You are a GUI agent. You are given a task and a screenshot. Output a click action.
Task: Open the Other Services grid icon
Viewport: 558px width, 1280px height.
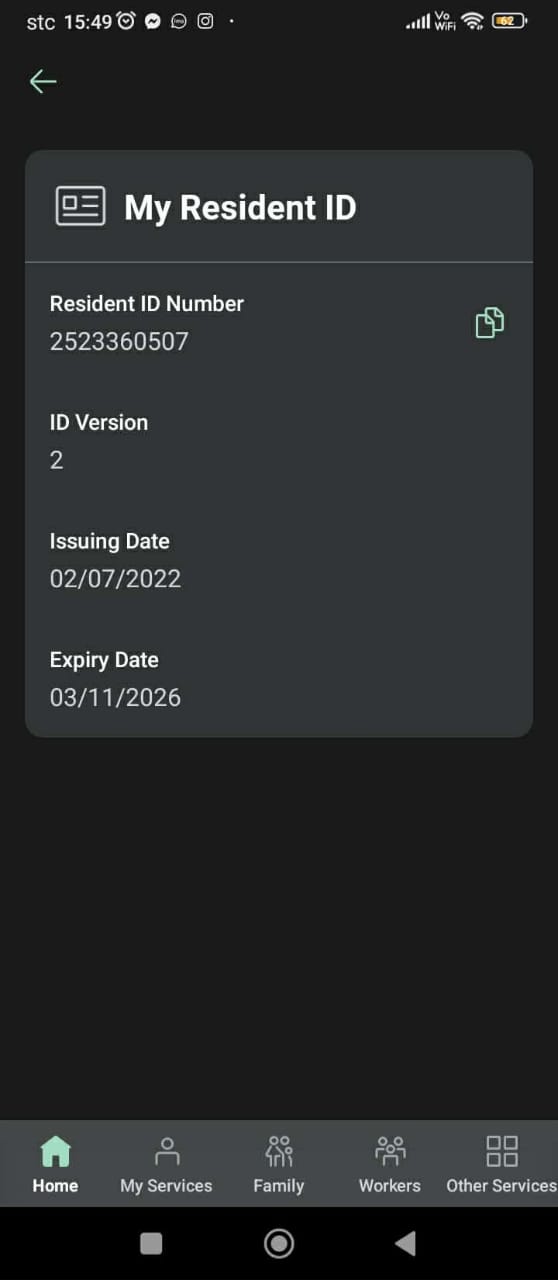click(502, 1151)
